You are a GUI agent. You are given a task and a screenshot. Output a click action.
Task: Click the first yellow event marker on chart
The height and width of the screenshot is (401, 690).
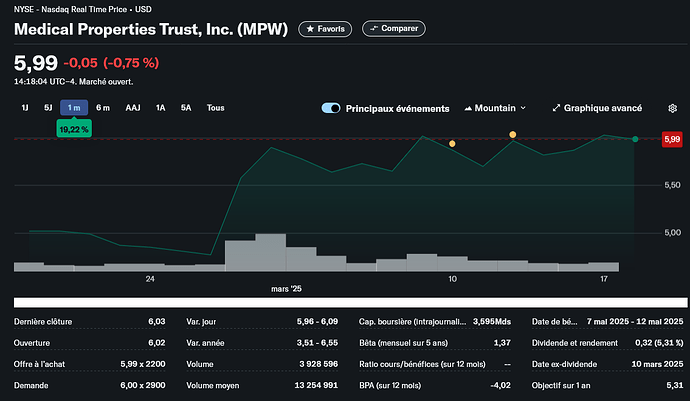[452, 144]
